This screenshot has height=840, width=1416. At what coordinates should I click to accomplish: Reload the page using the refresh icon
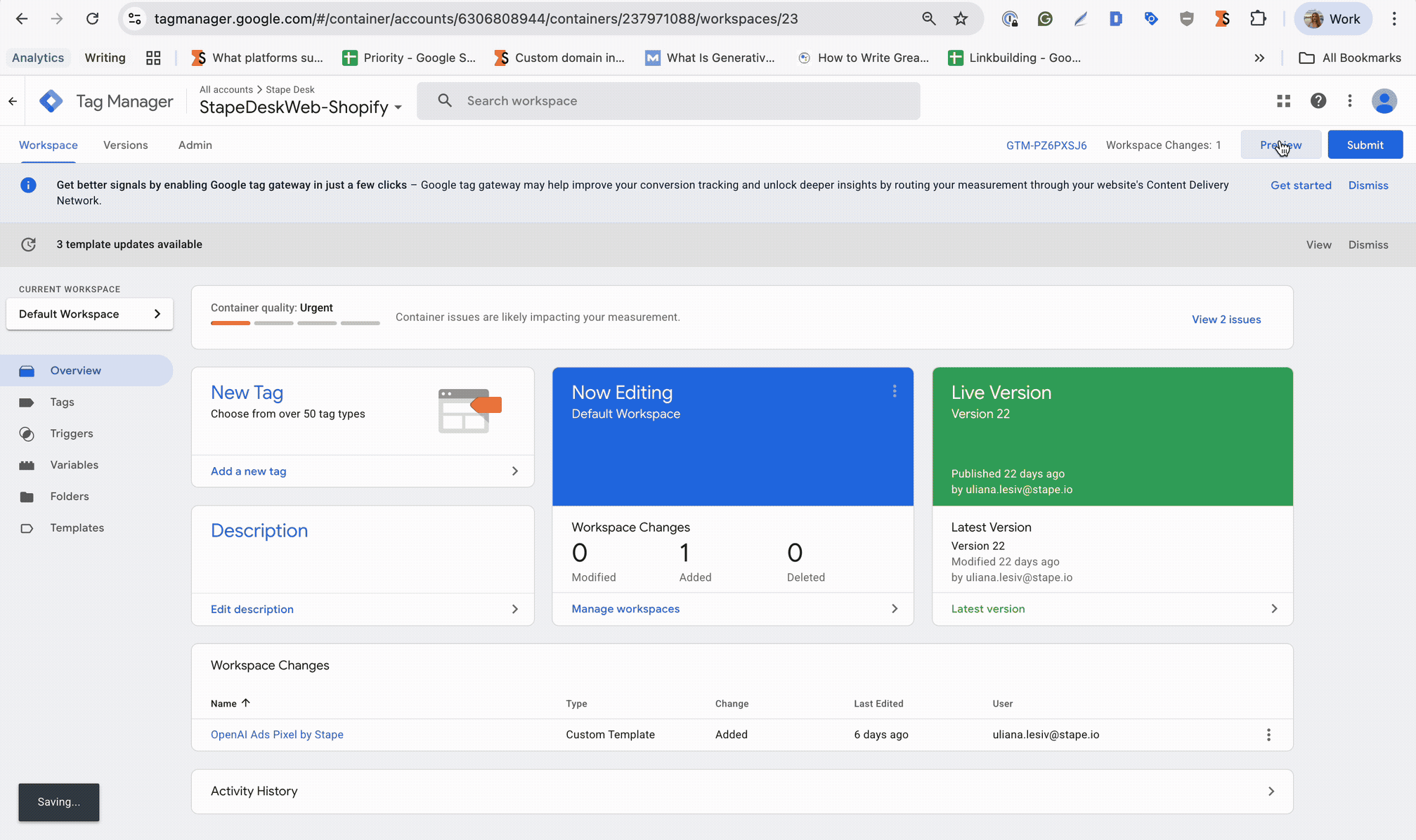(92, 19)
